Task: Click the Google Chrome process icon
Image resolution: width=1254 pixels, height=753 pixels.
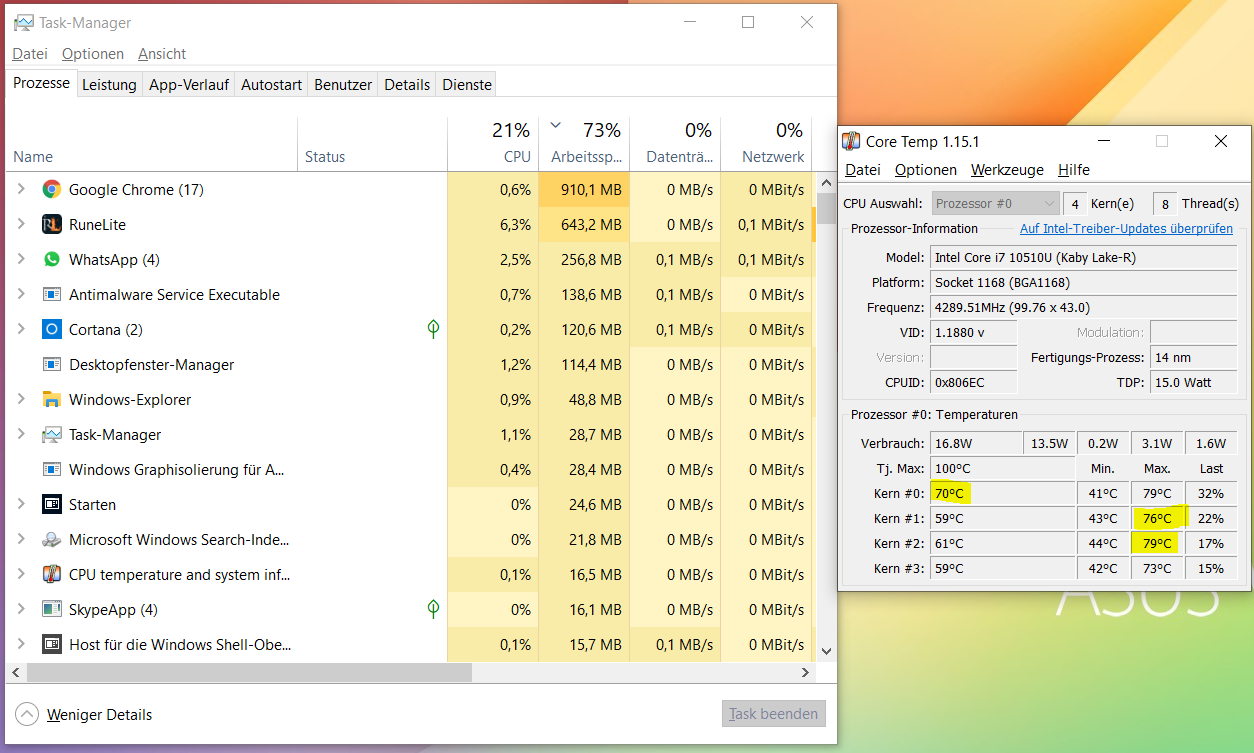Action: pyautogui.click(x=52, y=189)
